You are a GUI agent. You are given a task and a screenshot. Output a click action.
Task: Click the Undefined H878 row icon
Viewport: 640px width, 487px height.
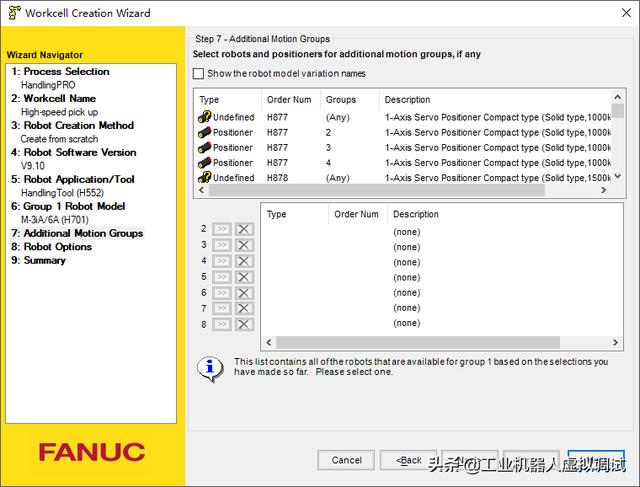pyautogui.click(x=204, y=178)
